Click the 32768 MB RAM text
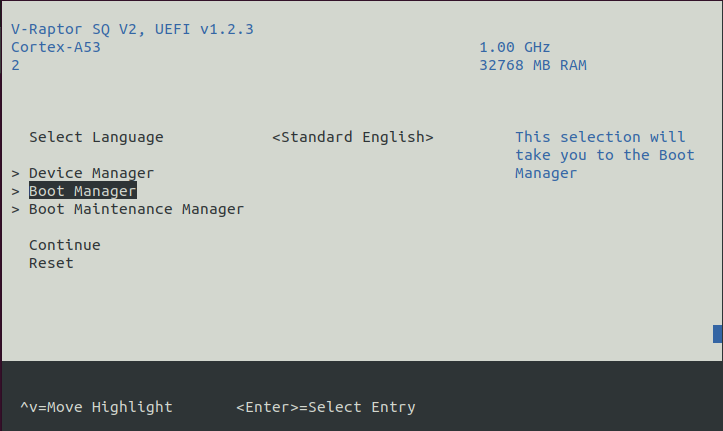The width and height of the screenshot is (723, 431). point(533,65)
